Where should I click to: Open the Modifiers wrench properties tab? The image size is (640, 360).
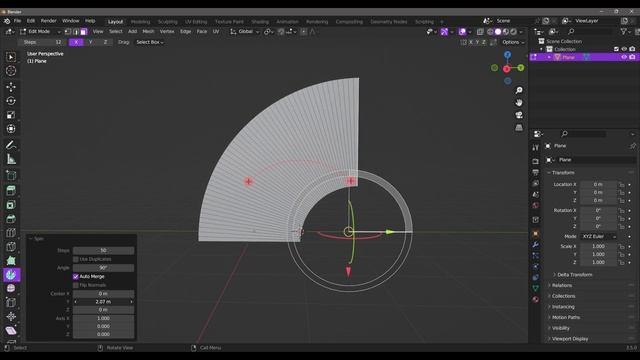point(536,245)
